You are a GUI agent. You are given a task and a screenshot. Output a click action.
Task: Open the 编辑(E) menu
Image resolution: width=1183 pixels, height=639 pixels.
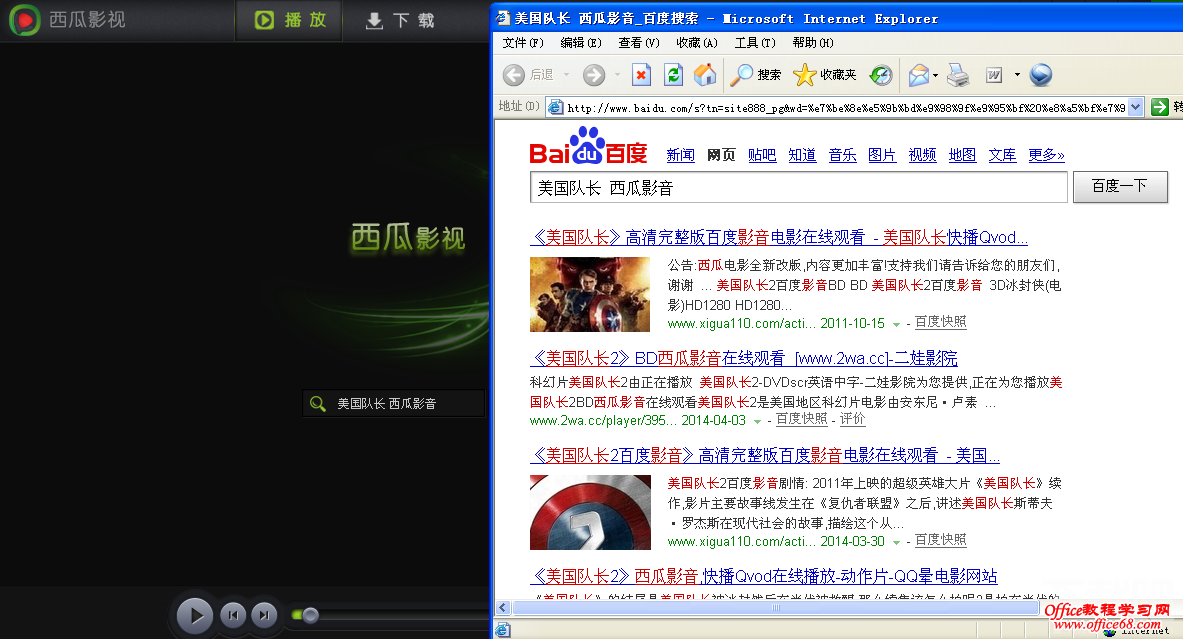pos(581,43)
